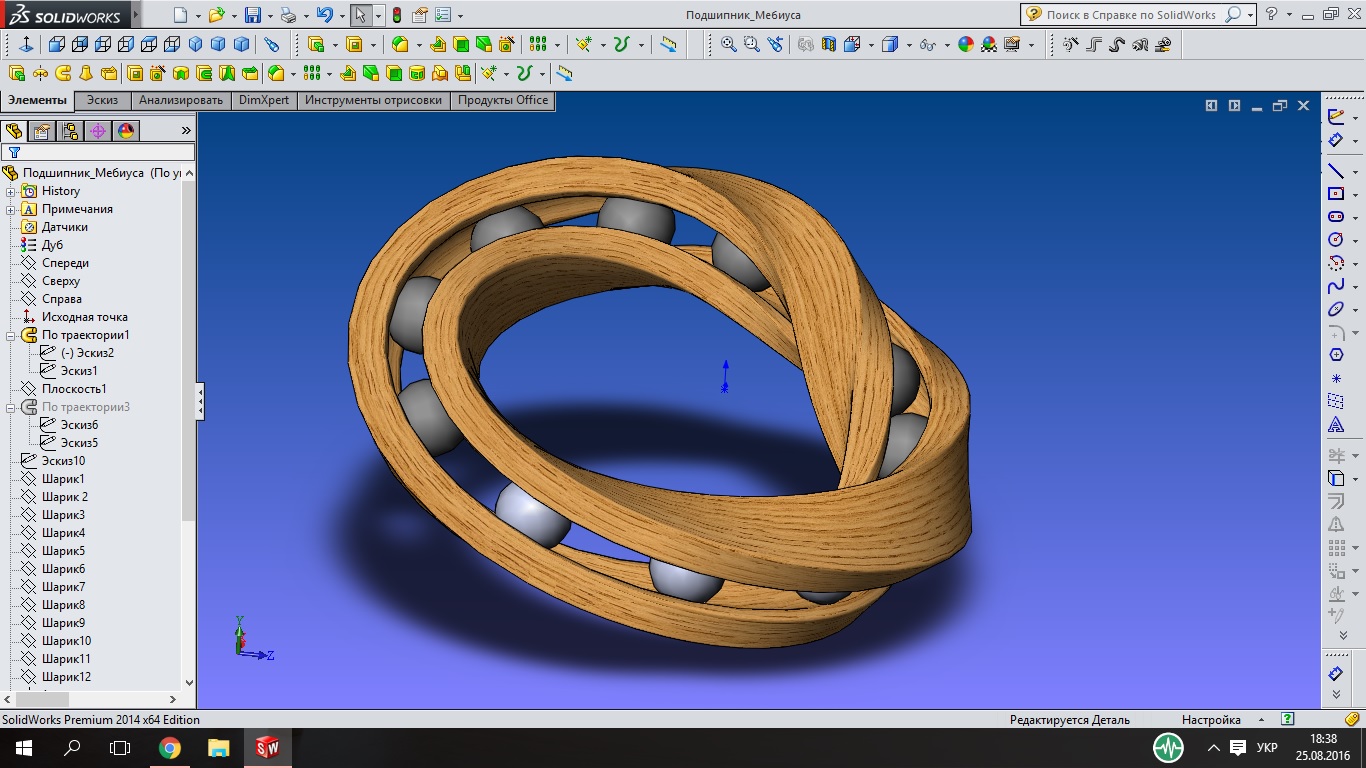Click the Smart Dimension icon

pos(1336,140)
